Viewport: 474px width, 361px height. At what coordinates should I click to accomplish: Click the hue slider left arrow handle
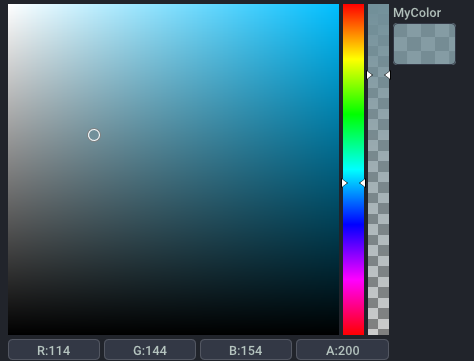point(345,183)
